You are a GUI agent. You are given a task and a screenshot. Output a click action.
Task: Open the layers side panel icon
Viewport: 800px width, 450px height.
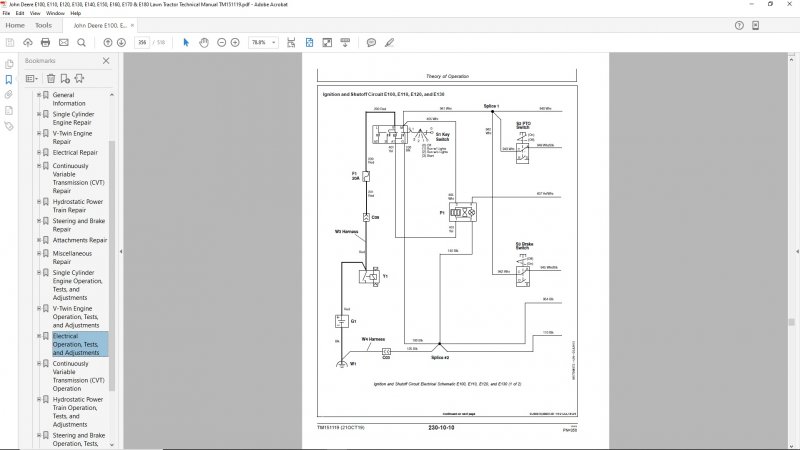[x=9, y=111]
